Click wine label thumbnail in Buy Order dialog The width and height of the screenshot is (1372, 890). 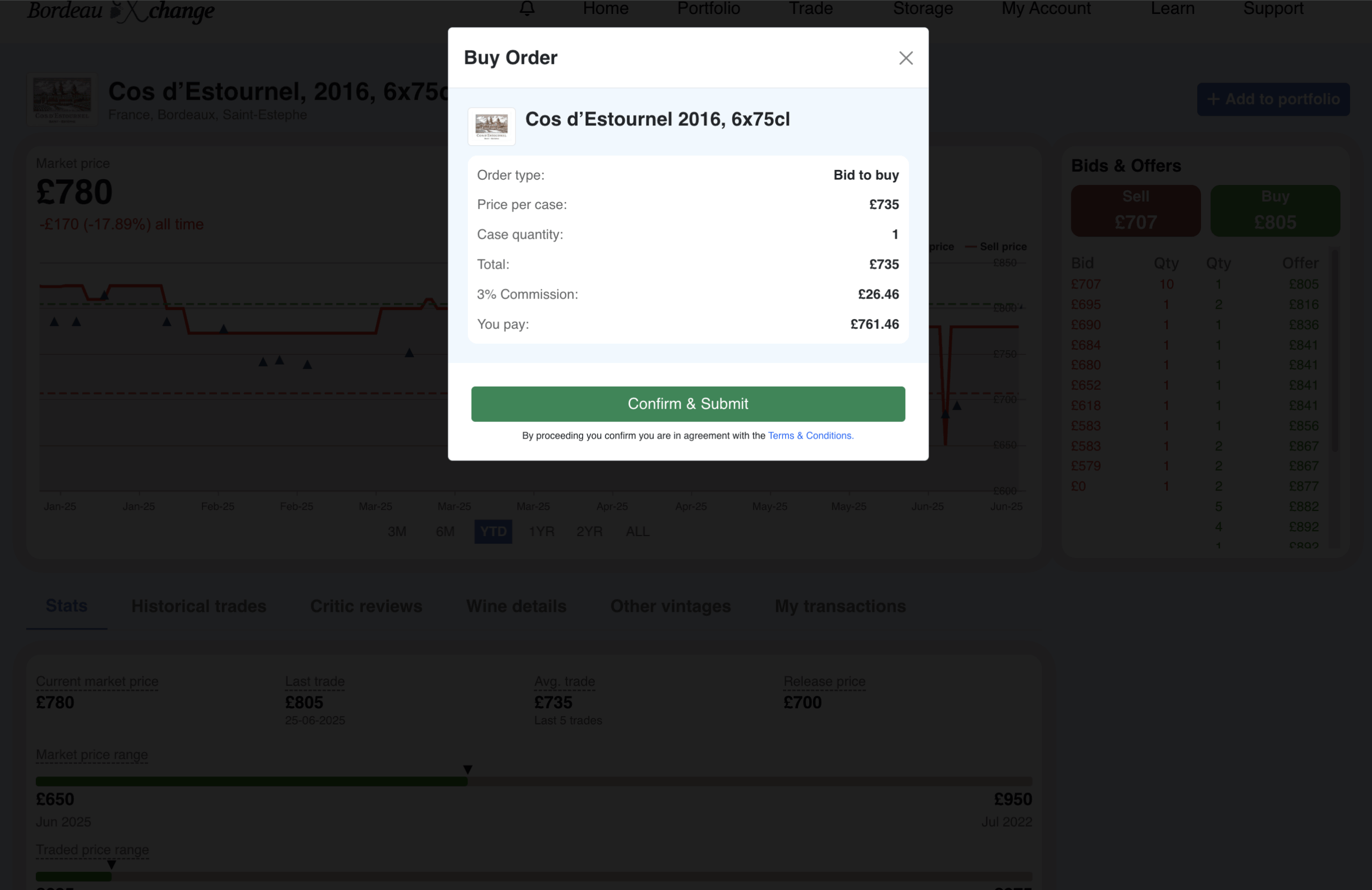click(491, 127)
